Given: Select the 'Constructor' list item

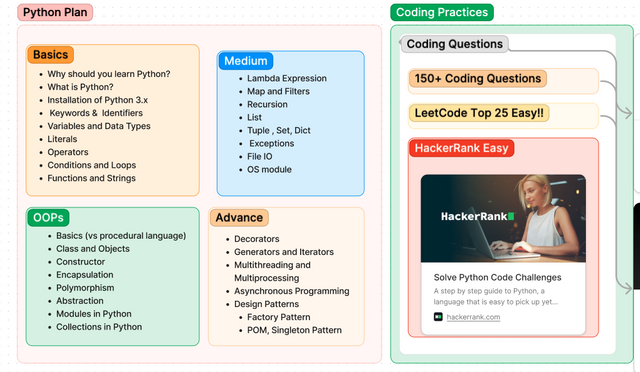Looking at the screenshot, I should tap(80, 262).
